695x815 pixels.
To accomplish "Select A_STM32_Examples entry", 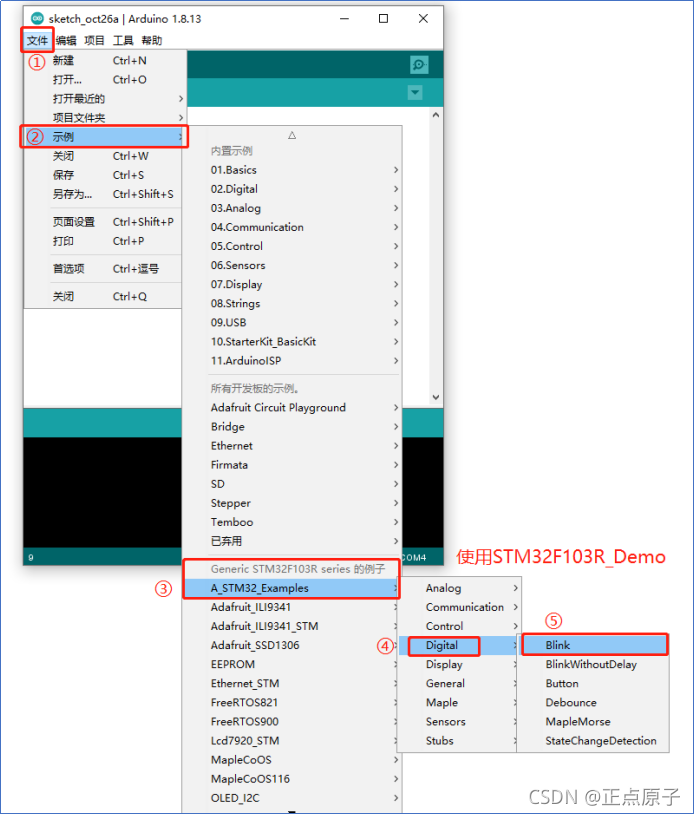I will pos(292,588).
